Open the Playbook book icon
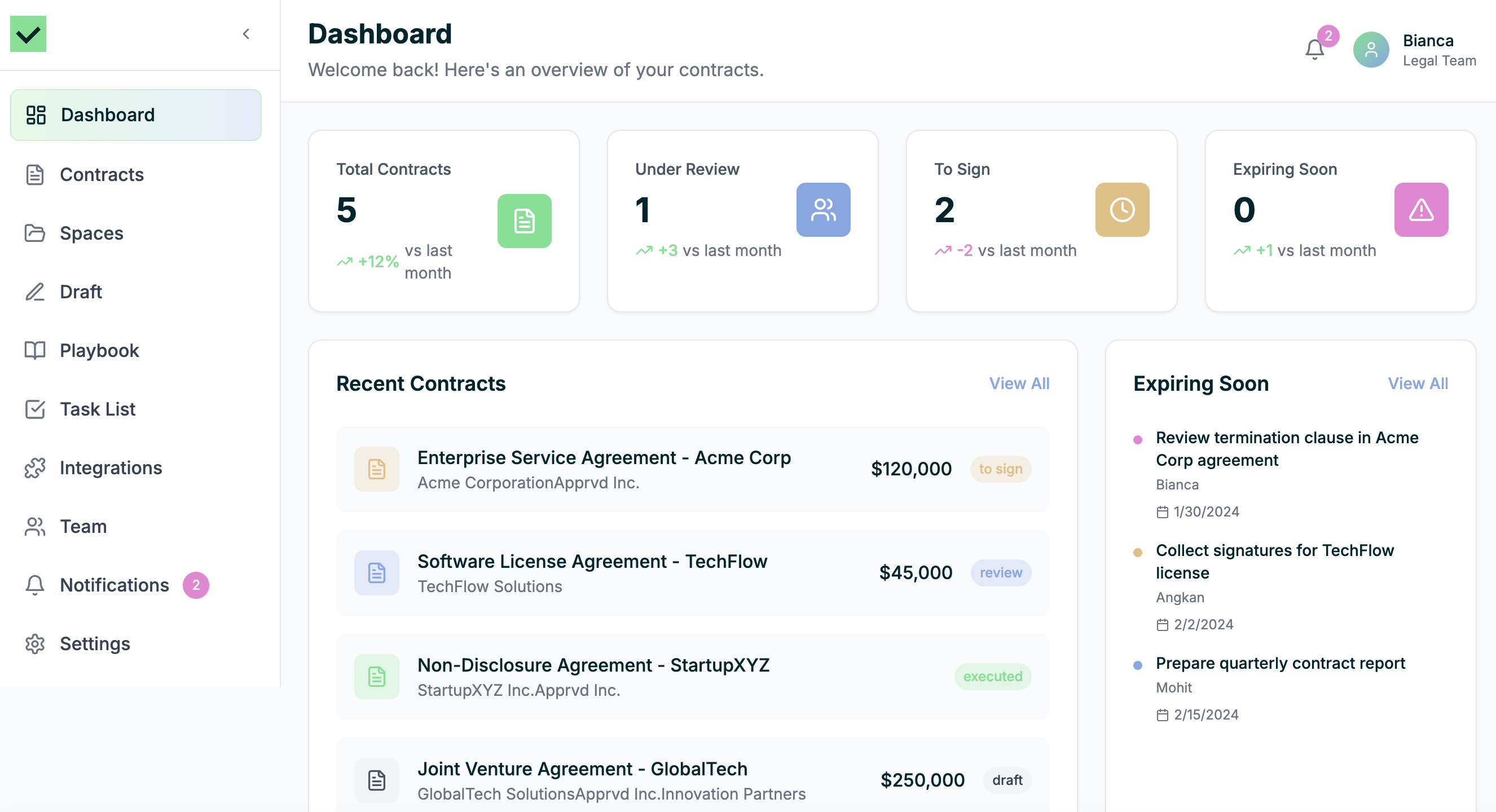Viewport: 1496px width, 812px height. [35, 350]
